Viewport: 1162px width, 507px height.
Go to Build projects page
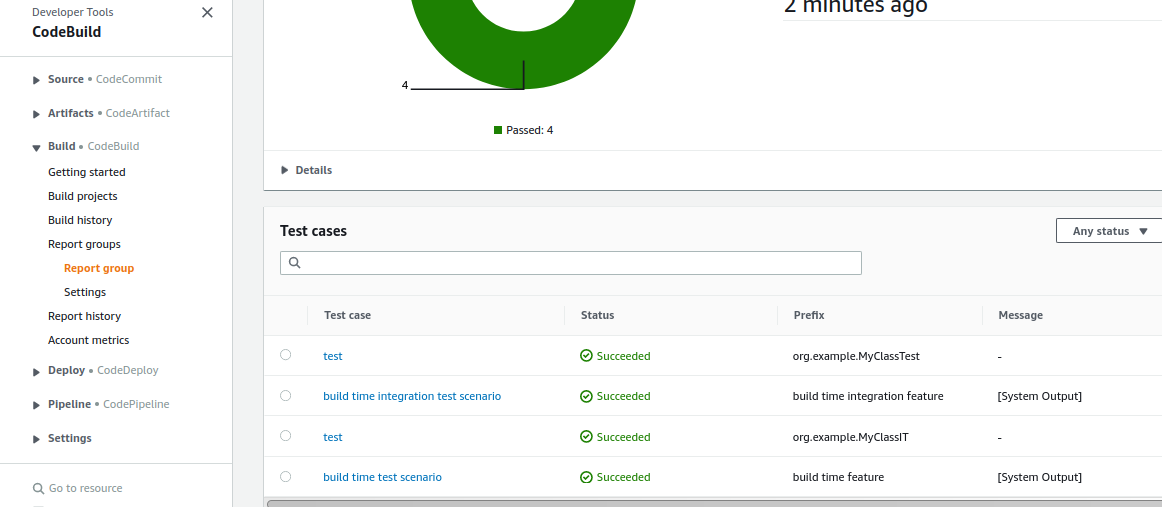tap(82, 196)
